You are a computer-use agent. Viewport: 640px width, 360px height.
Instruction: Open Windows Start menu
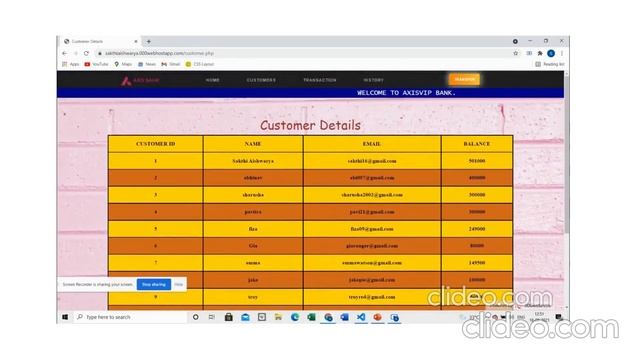tap(65, 317)
